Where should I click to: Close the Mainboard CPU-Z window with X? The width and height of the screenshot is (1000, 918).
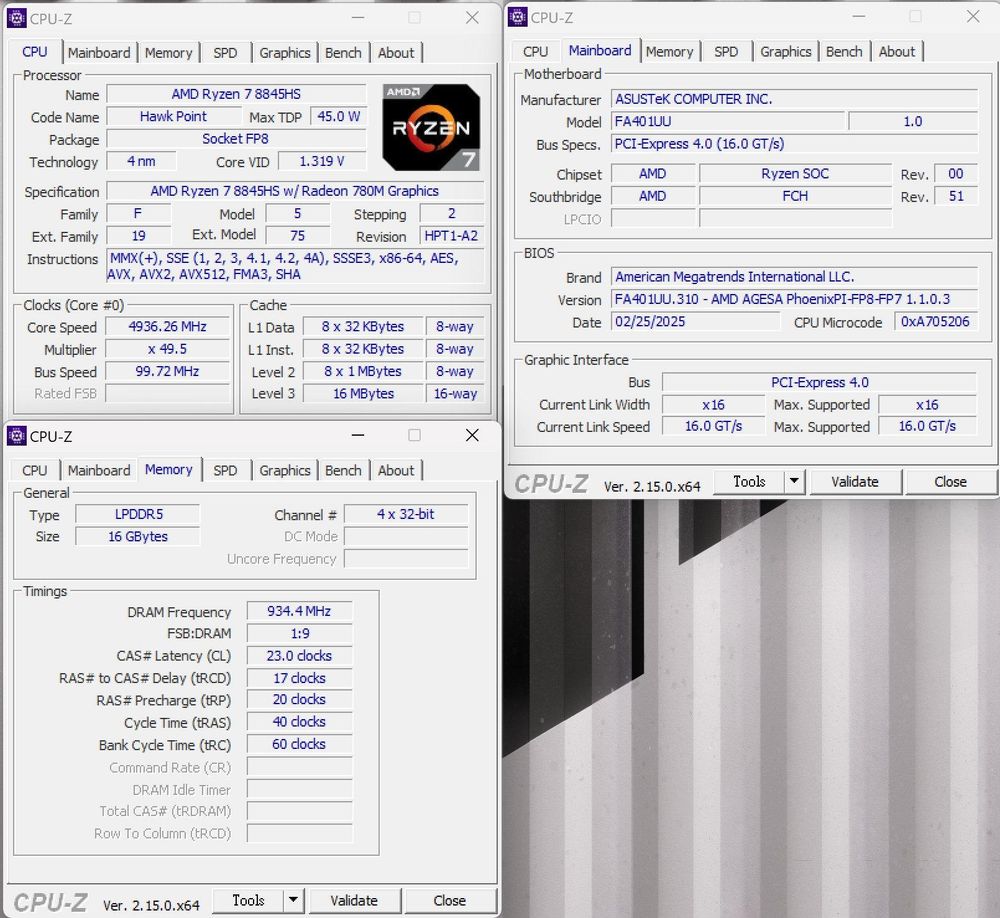973,17
